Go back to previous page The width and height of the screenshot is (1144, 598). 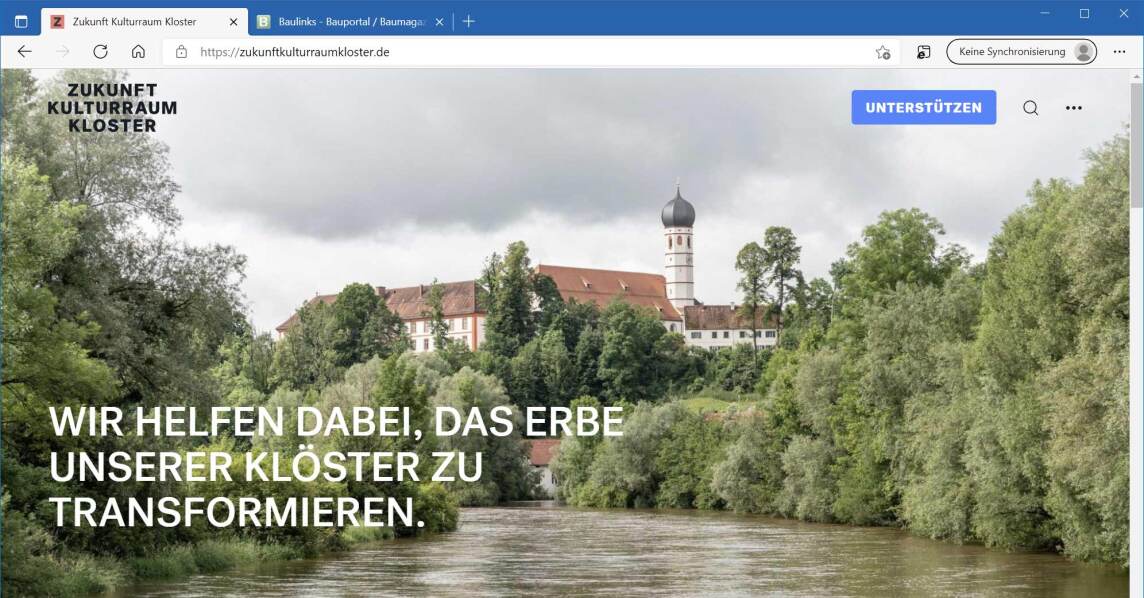(x=25, y=52)
